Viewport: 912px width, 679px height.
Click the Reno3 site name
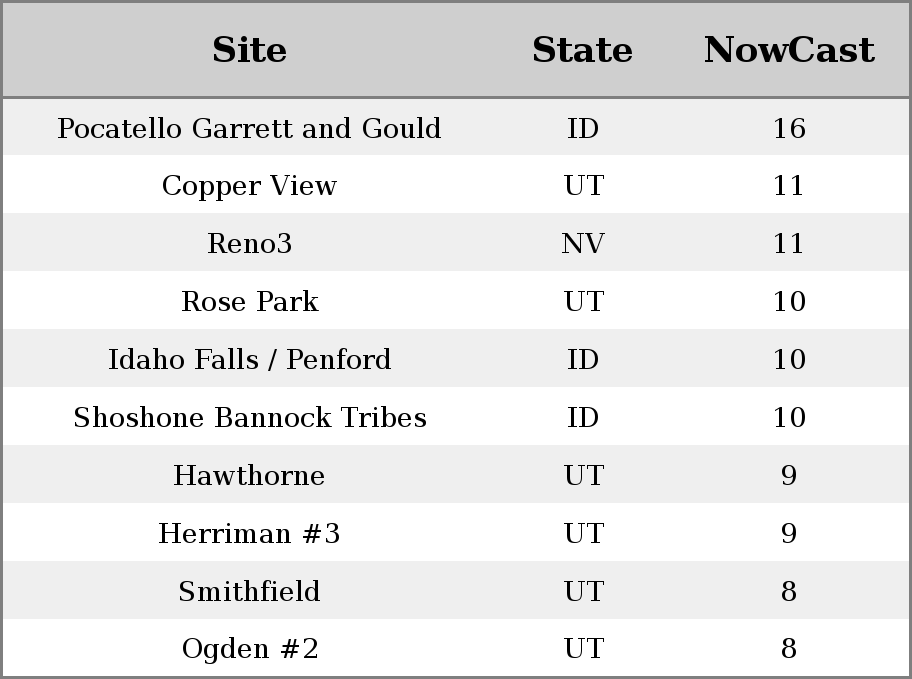(x=249, y=244)
